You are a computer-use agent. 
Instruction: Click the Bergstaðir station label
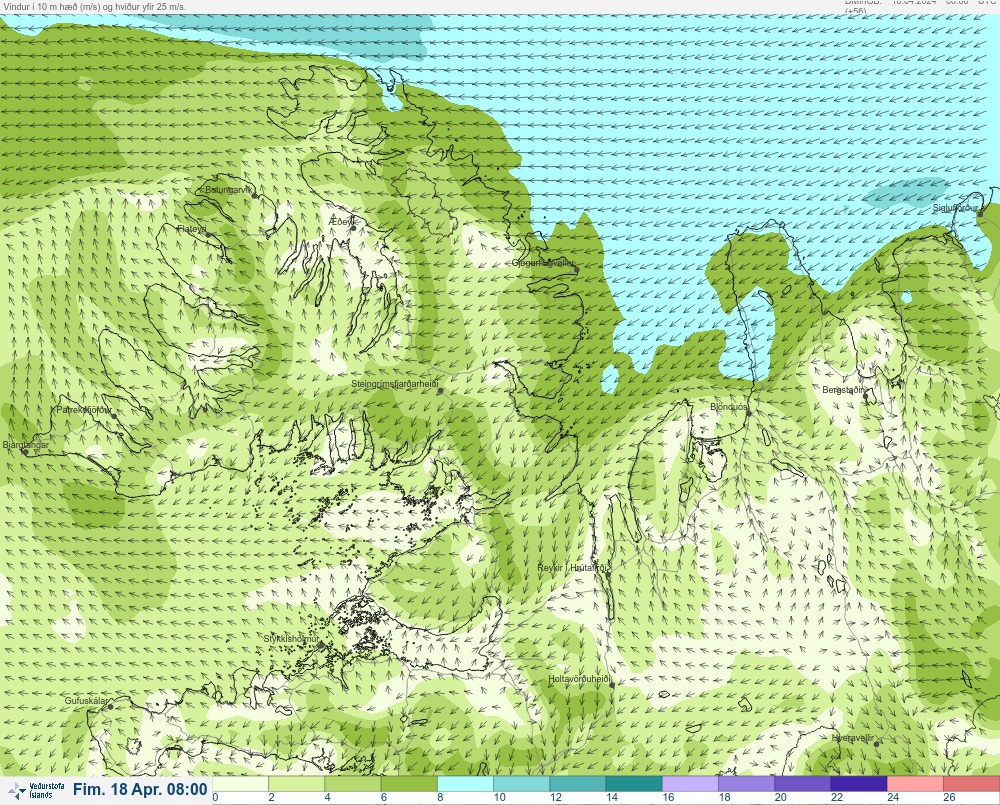[844, 390]
